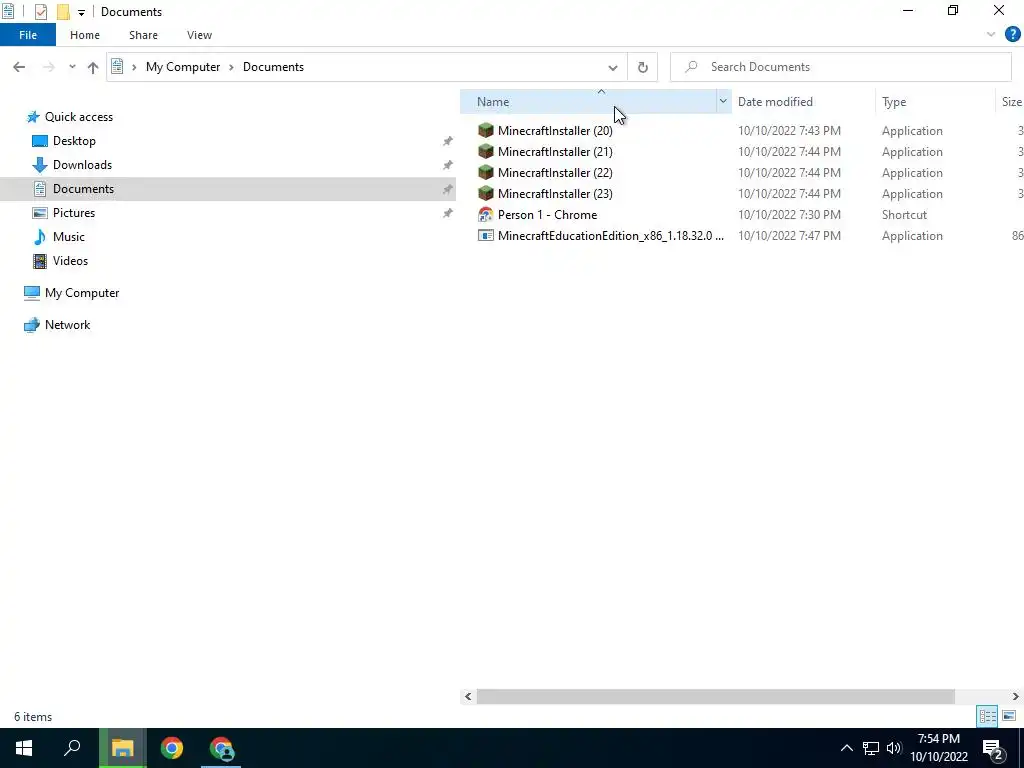Click the Back navigation arrow
This screenshot has height=768, width=1024.
pyautogui.click(x=19, y=67)
